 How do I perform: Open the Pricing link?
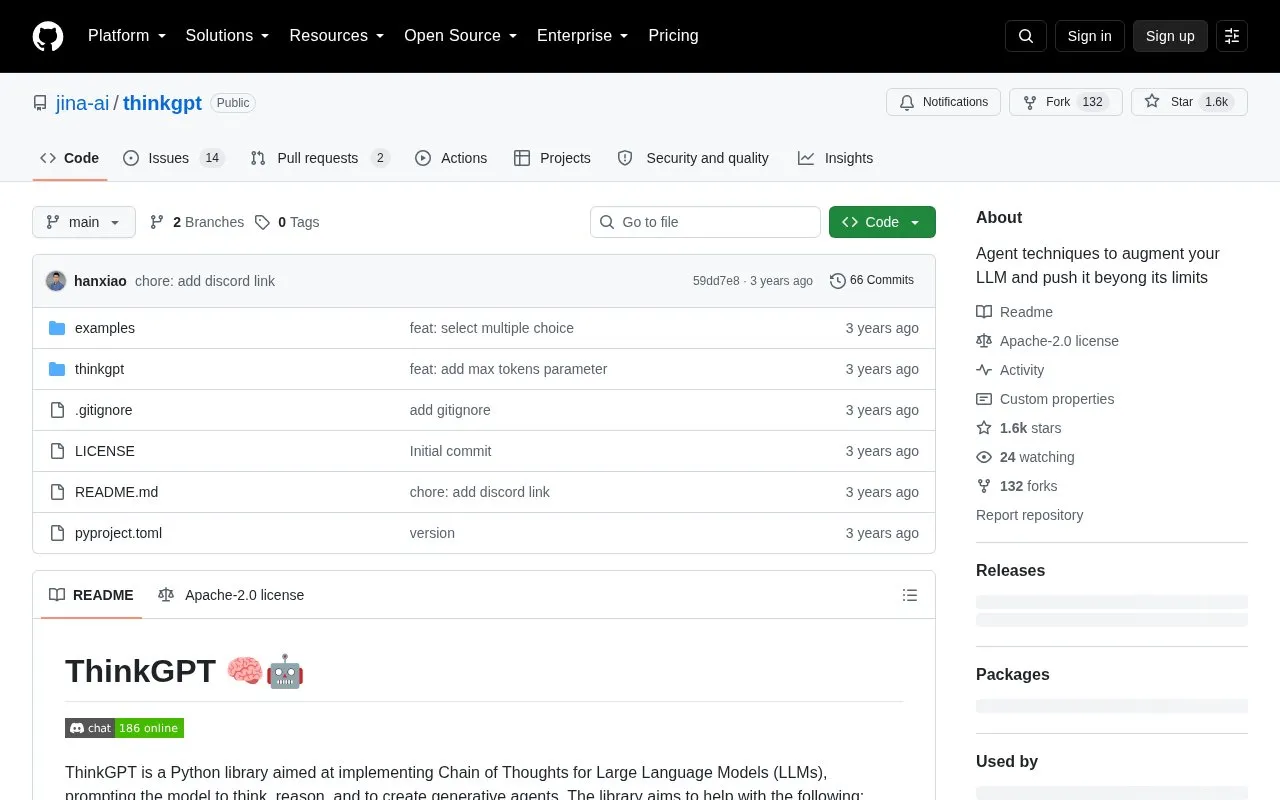[x=673, y=36]
